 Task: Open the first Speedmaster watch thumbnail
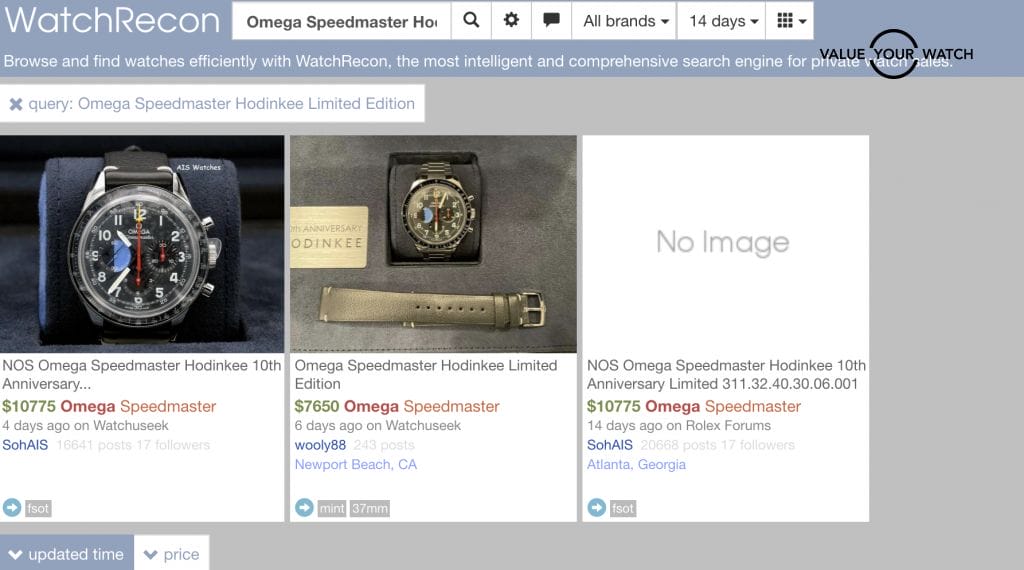pyautogui.click(x=142, y=244)
